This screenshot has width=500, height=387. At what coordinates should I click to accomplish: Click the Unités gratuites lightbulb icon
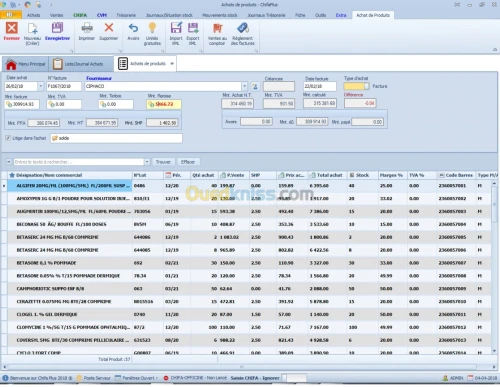(152, 27)
